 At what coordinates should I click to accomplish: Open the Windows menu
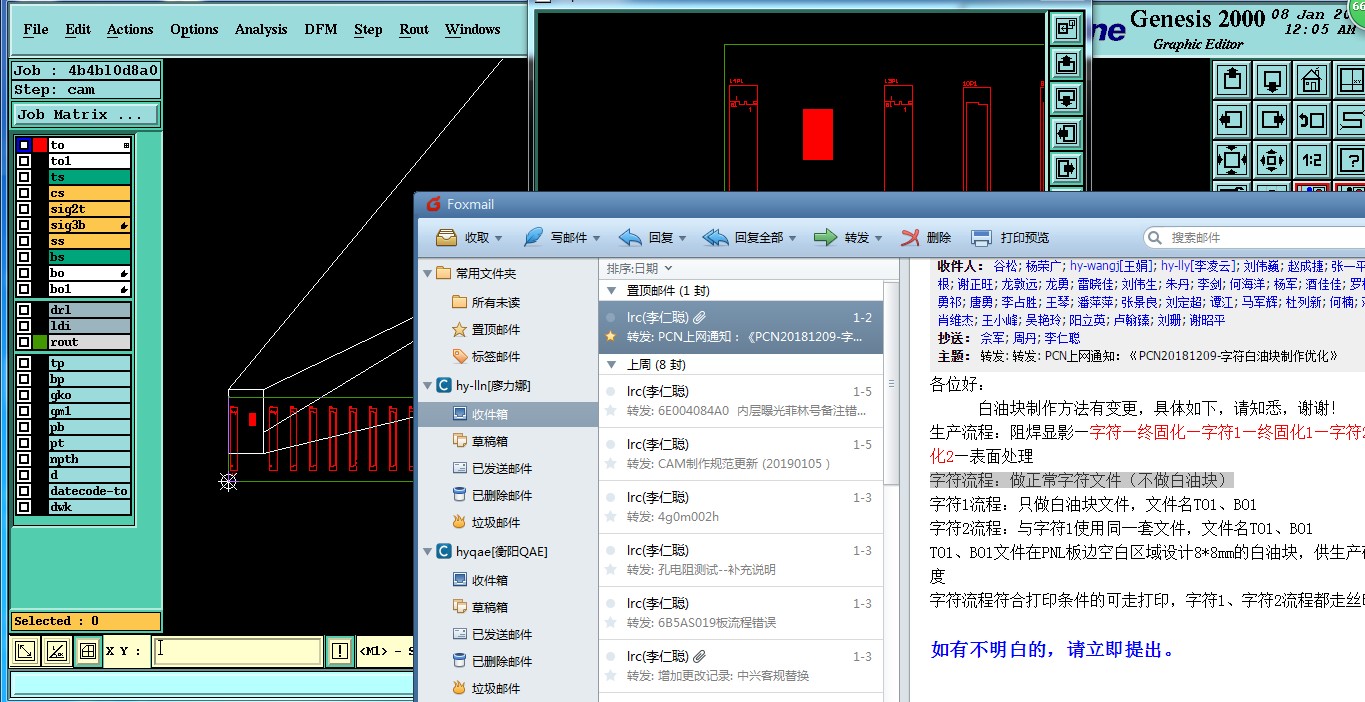473,29
